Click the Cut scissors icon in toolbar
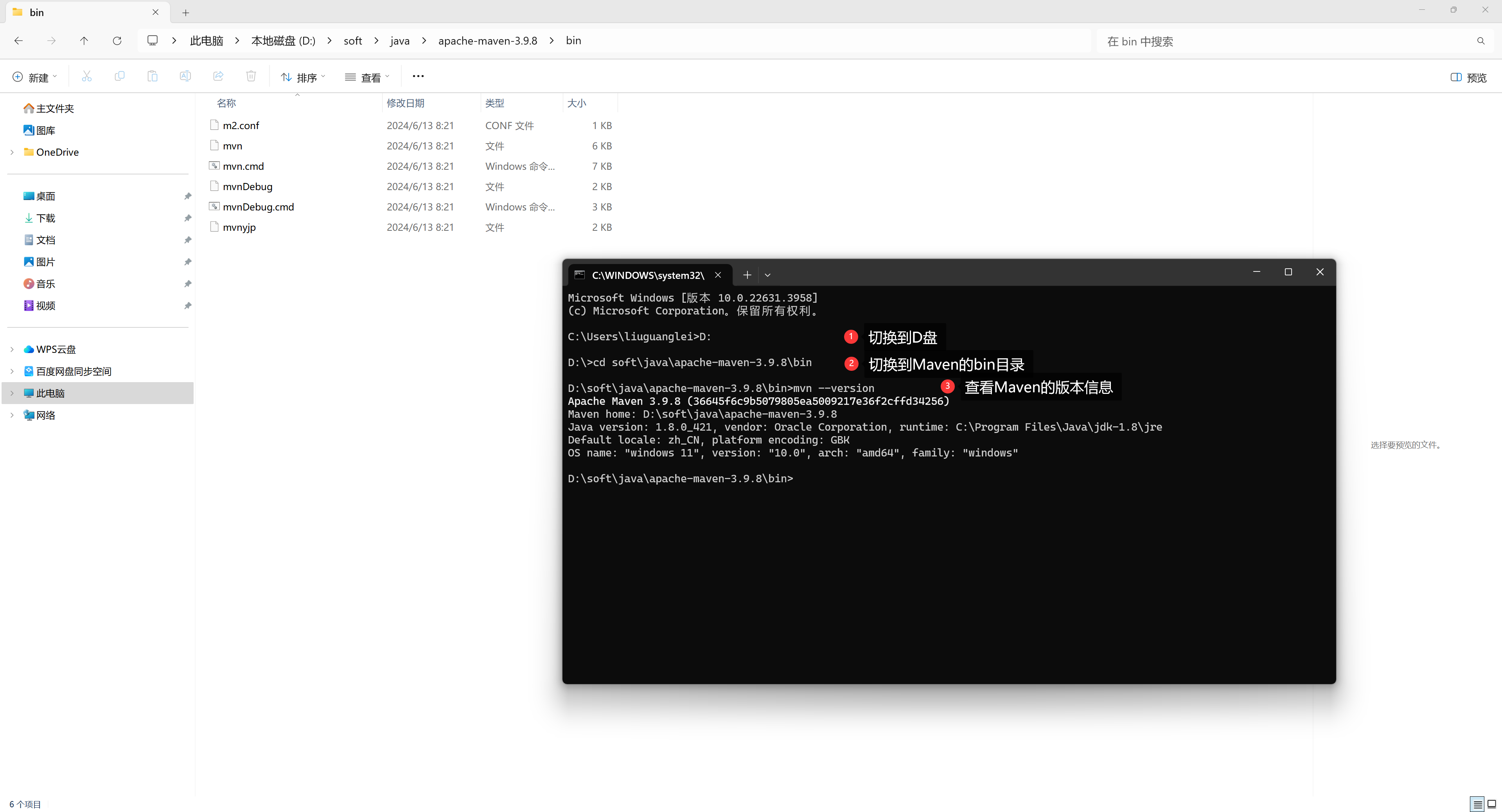This screenshot has height=812, width=1502. 87,76
